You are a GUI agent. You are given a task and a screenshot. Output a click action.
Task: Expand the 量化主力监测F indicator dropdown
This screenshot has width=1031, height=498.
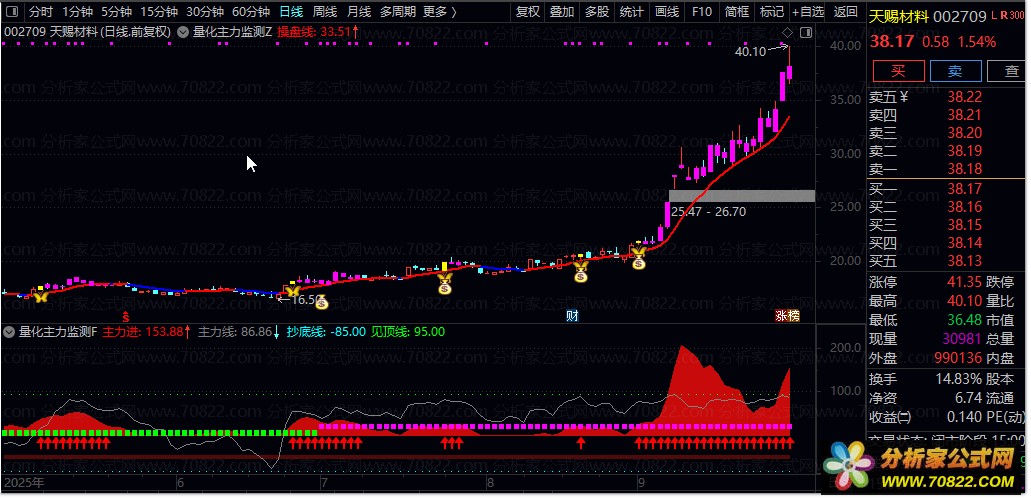tap(10, 331)
